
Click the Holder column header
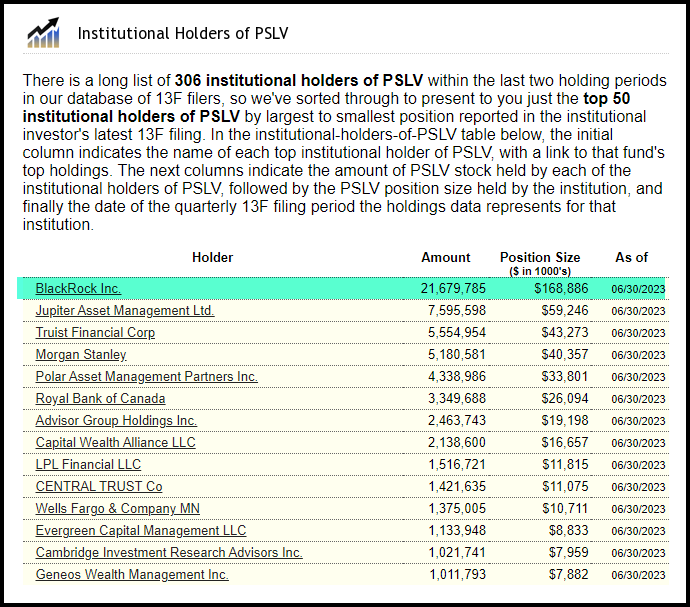(212, 257)
